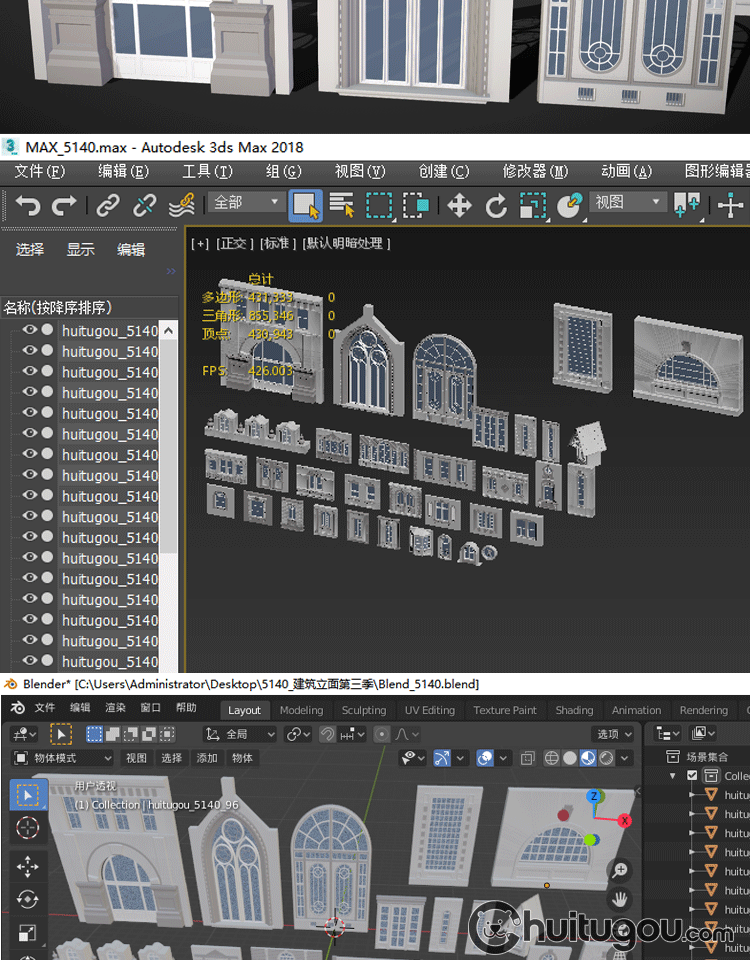Activate the Unlink Selection broken-chain tool

[x=144, y=204]
